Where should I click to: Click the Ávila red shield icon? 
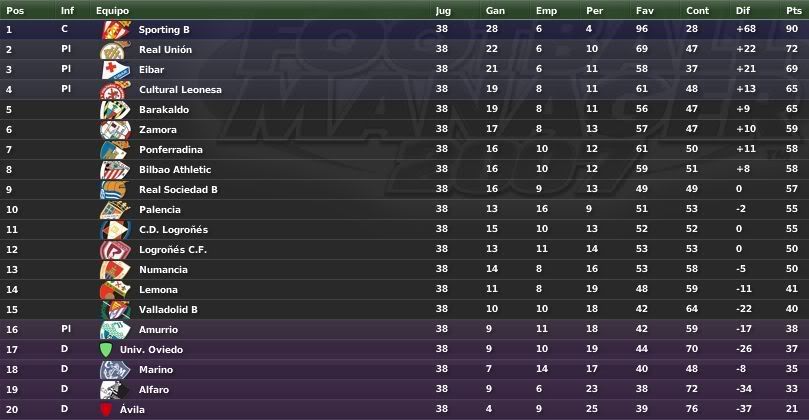(106, 410)
